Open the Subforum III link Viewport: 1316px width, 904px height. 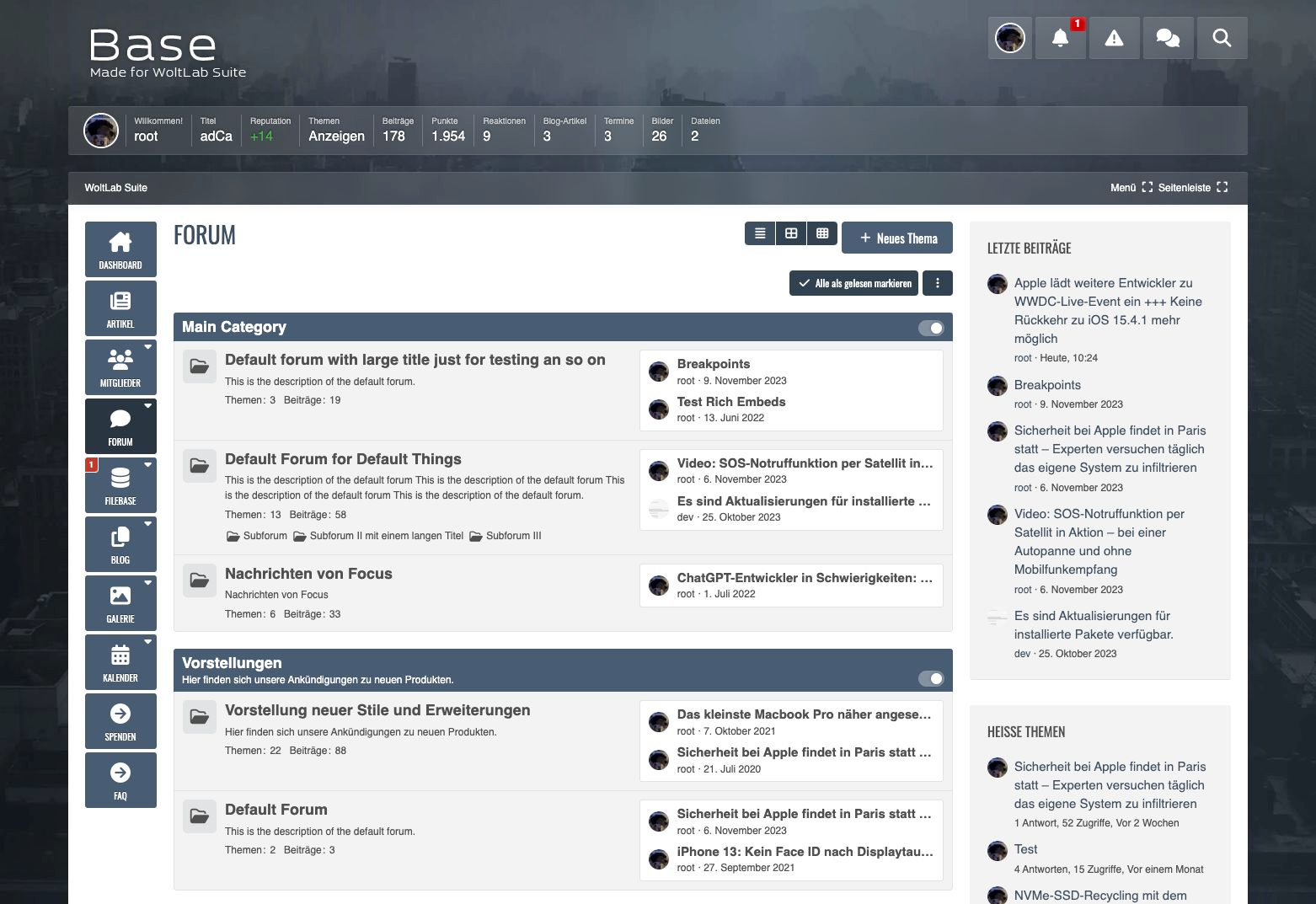pos(513,536)
